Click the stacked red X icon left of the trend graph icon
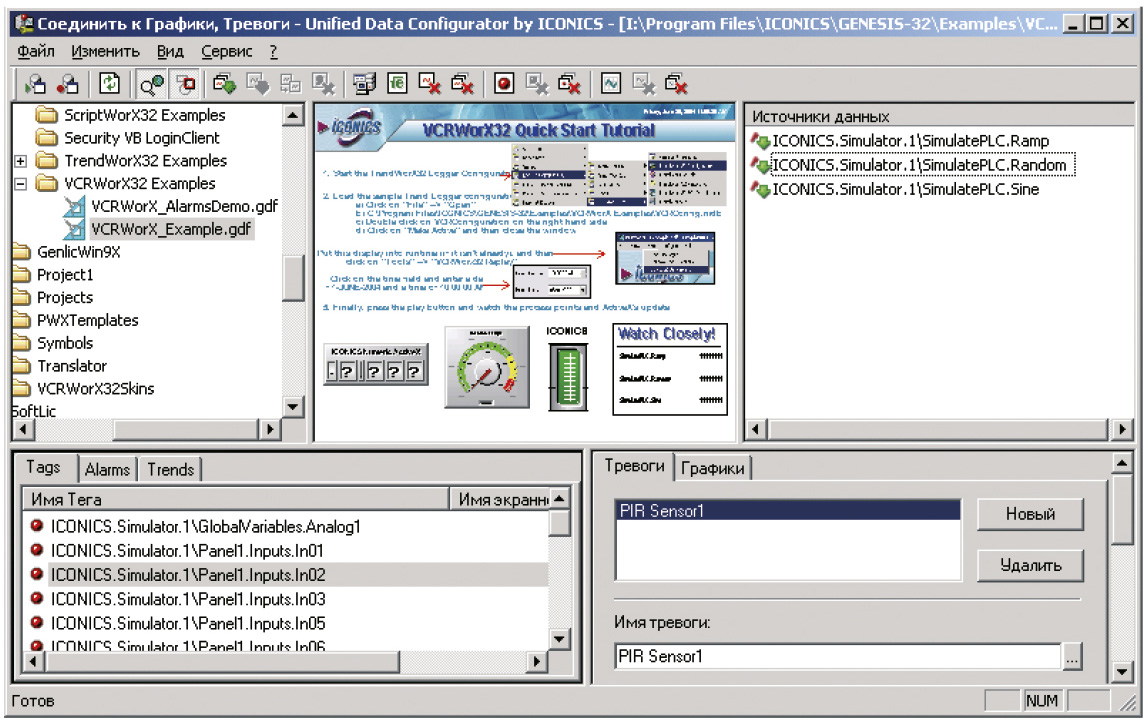 pyautogui.click(x=570, y=84)
